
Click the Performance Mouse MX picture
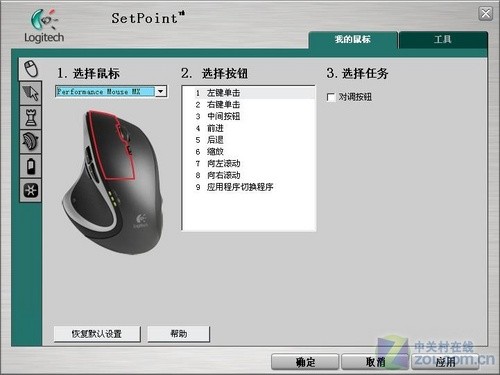tap(113, 182)
